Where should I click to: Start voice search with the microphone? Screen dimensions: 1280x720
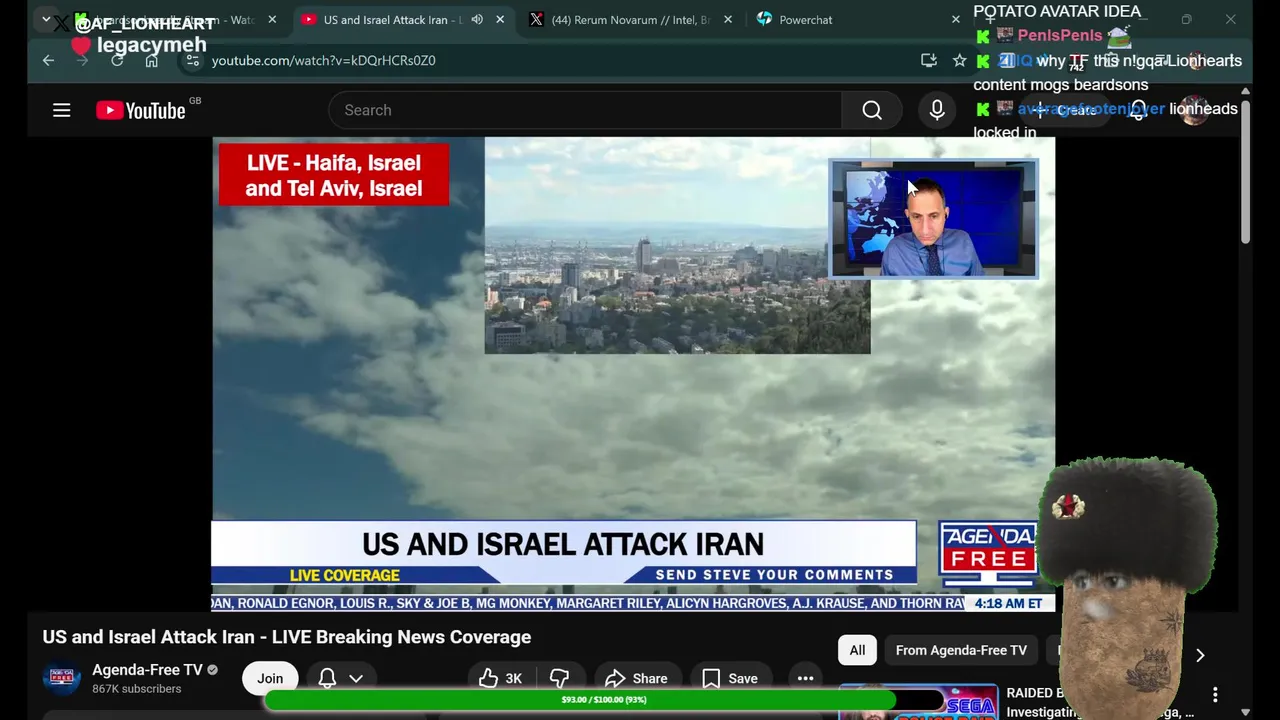coord(937,110)
